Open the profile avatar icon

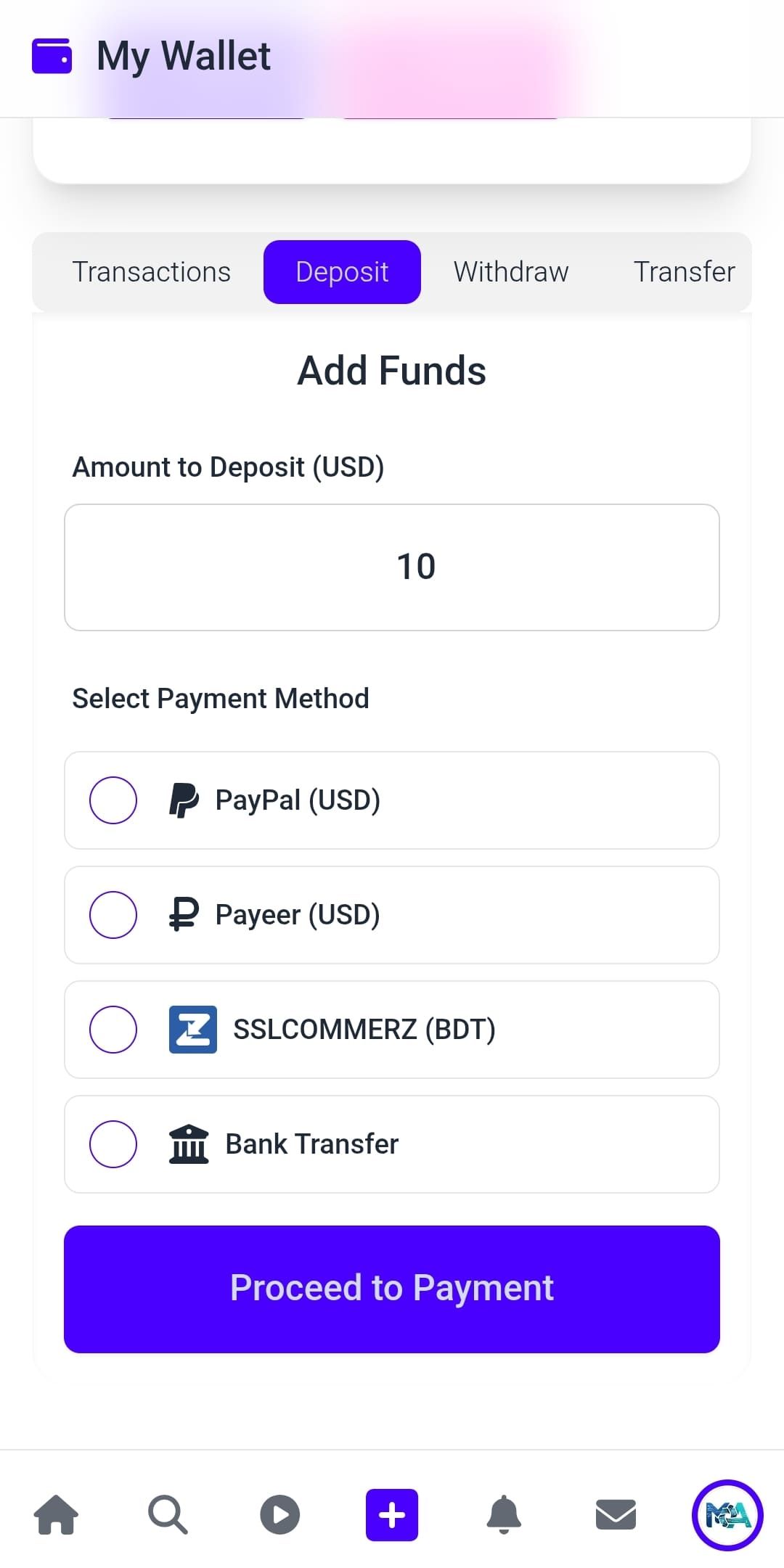tap(727, 1514)
